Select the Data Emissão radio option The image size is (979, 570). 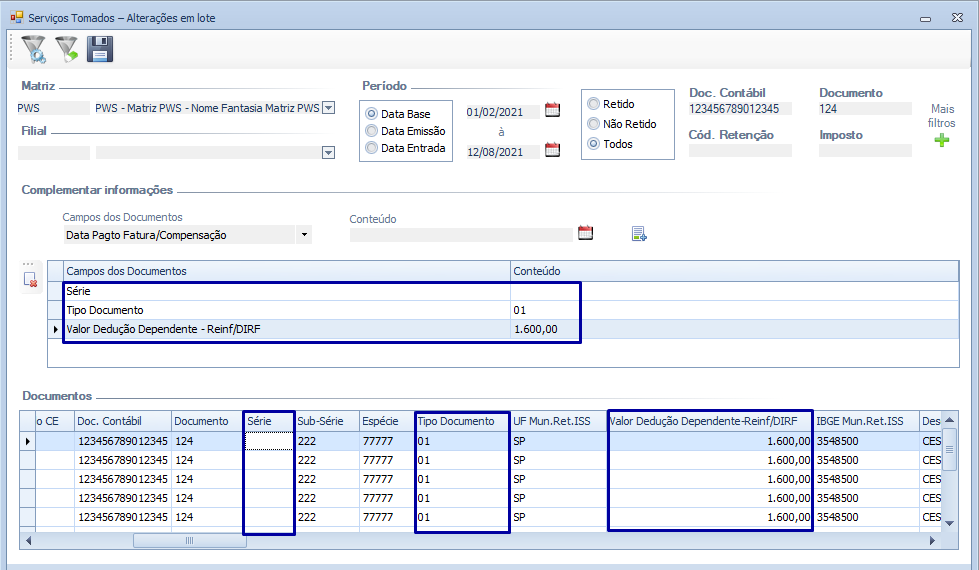372,131
